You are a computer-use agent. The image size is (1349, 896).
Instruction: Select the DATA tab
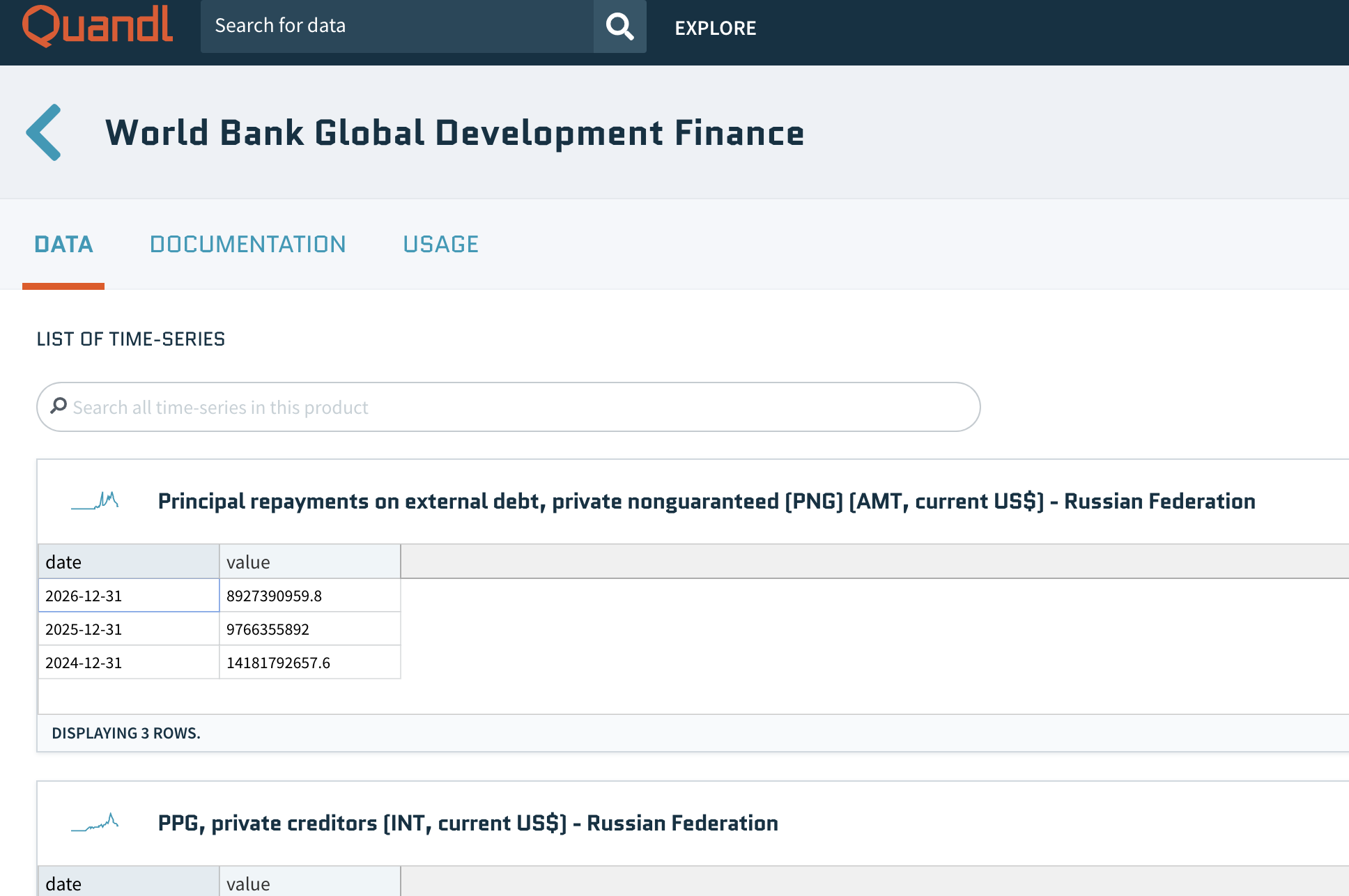pyautogui.click(x=63, y=245)
